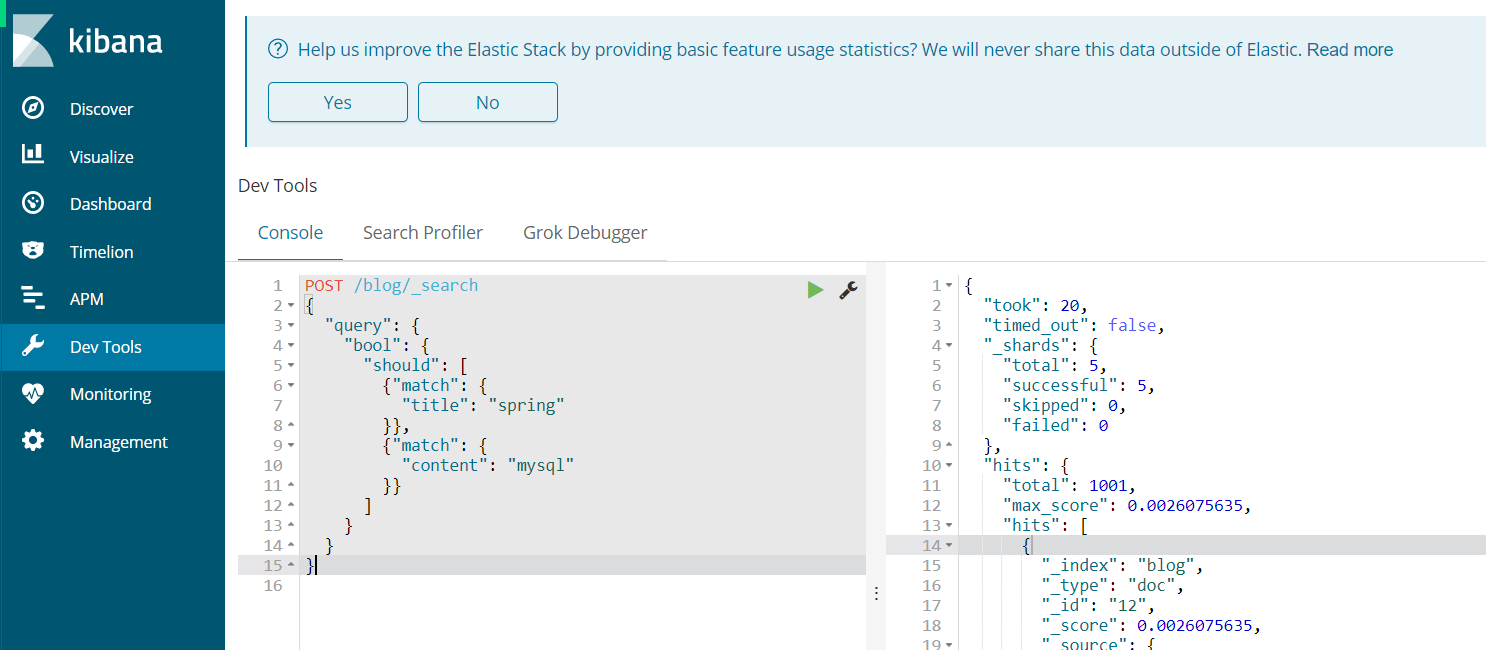The height and width of the screenshot is (650, 1486).
Task: Open Discover via its compass icon
Action: click(33, 108)
